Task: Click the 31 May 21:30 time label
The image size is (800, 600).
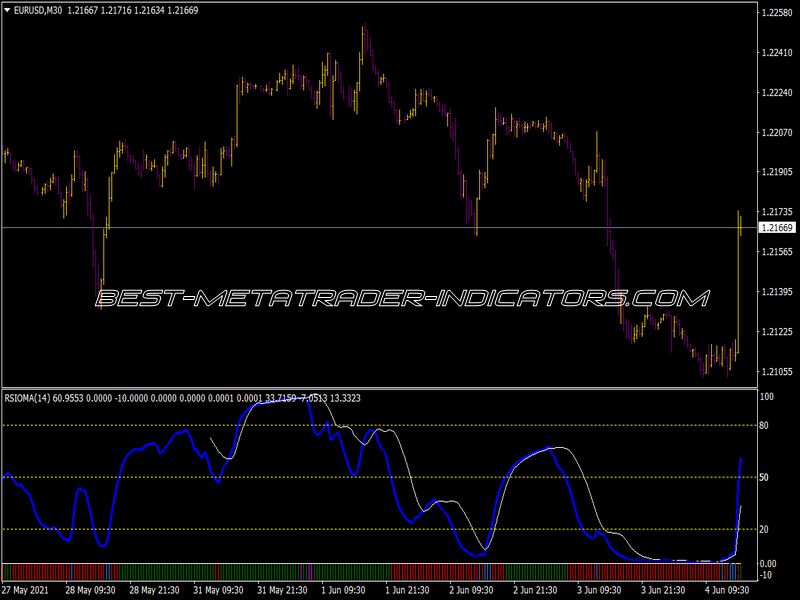Action: [282, 590]
